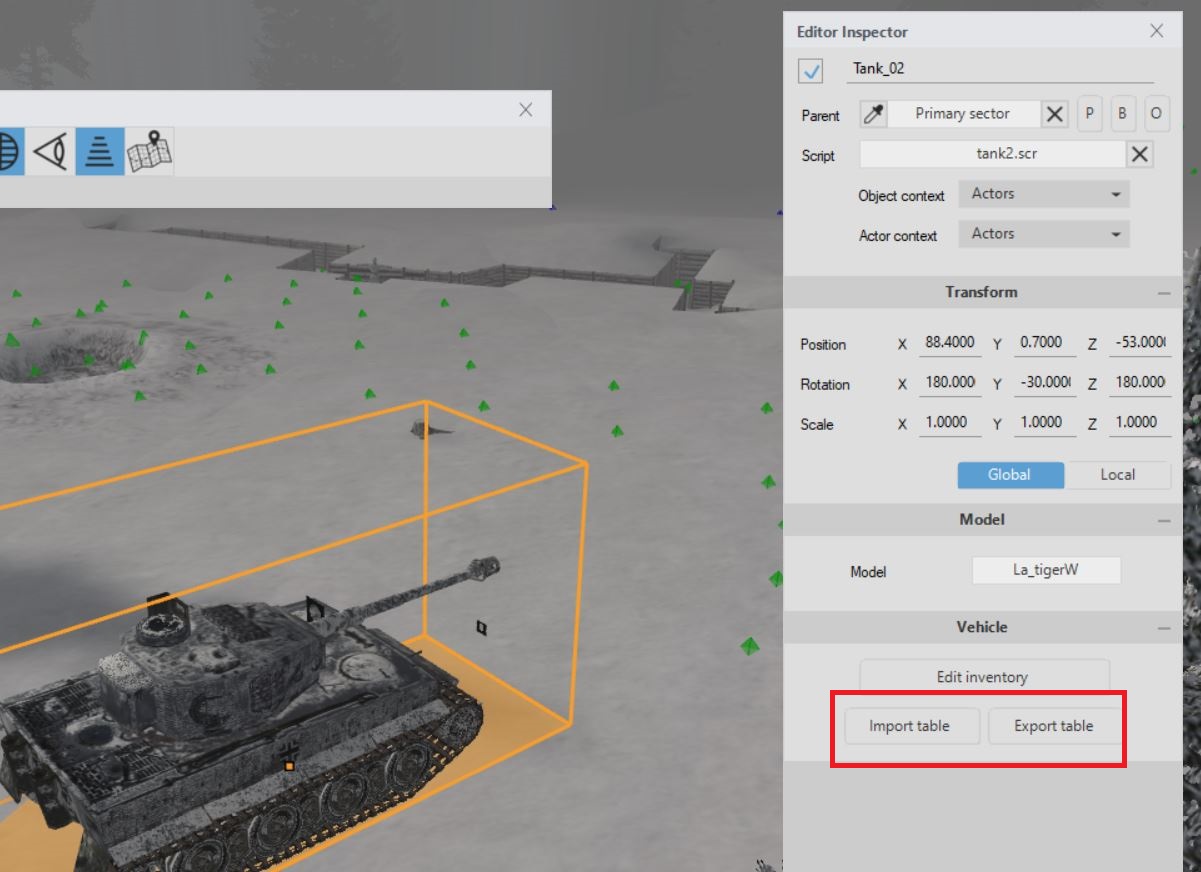Click the eye view toolbar icon
Image resolution: width=1201 pixels, height=872 pixels.
(51, 153)
